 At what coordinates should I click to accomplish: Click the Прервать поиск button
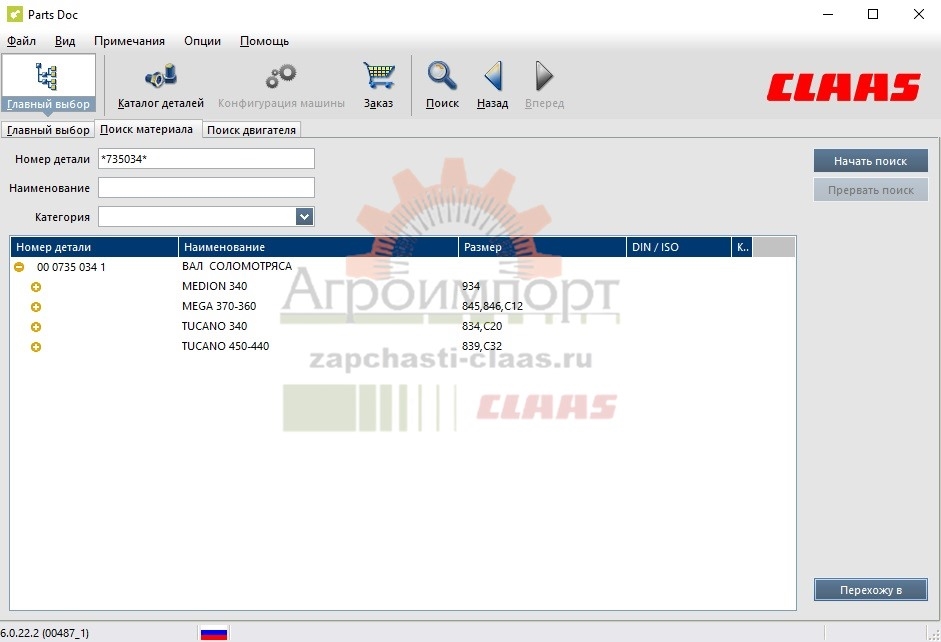click(870, 190)
